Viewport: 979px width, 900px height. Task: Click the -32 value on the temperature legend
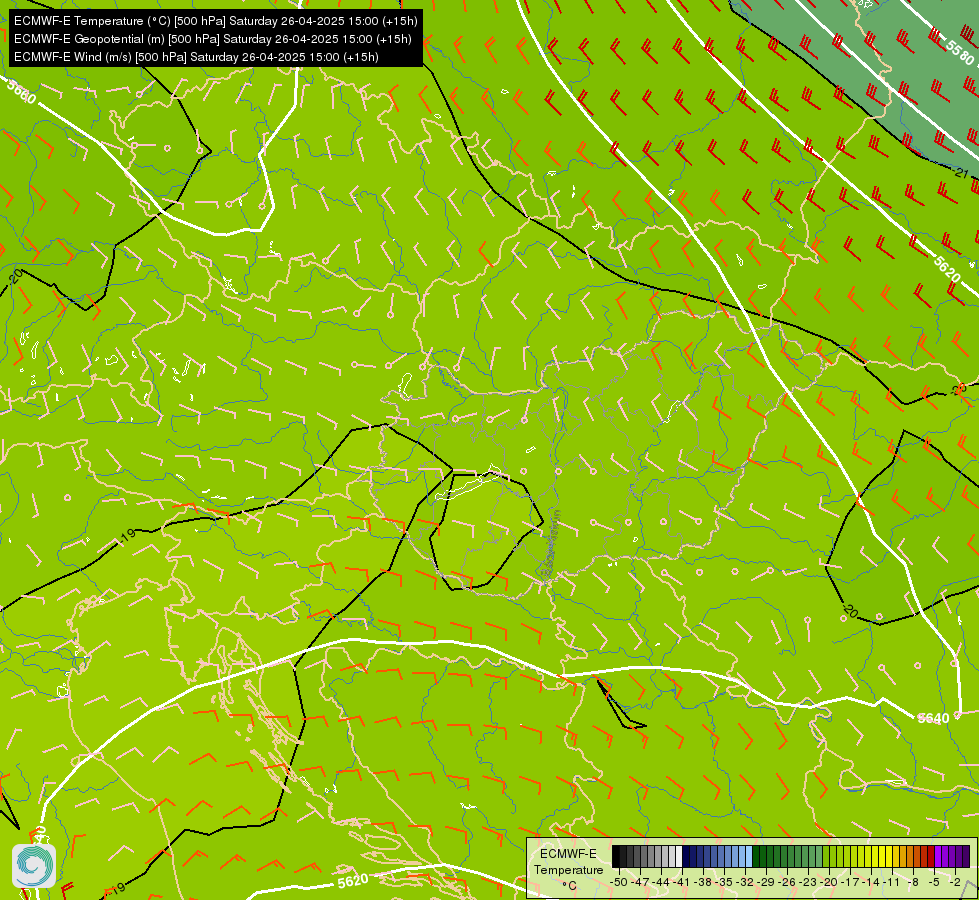745,883
